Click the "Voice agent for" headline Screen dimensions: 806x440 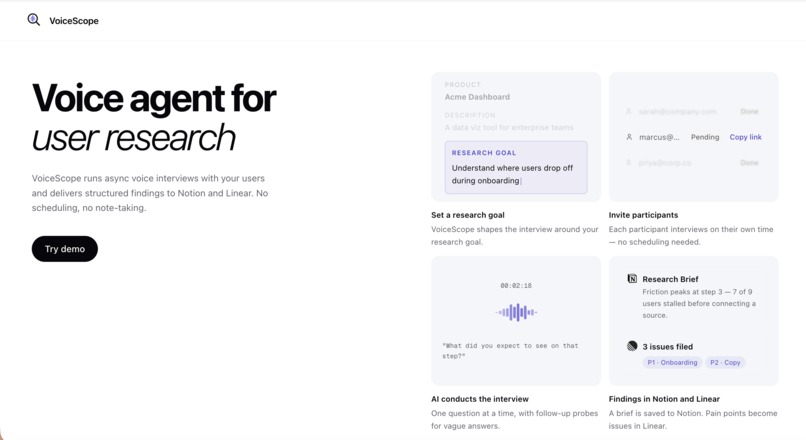point(154,98)
